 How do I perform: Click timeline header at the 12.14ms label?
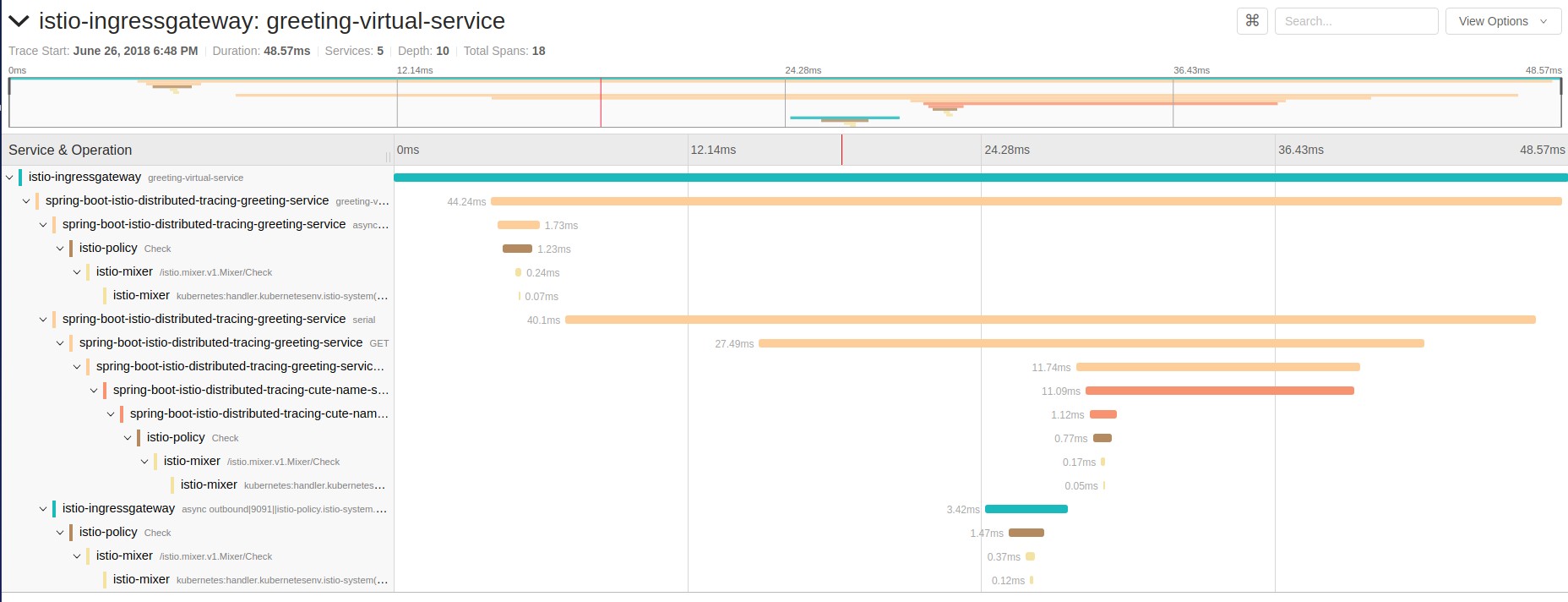coord(713,150)
